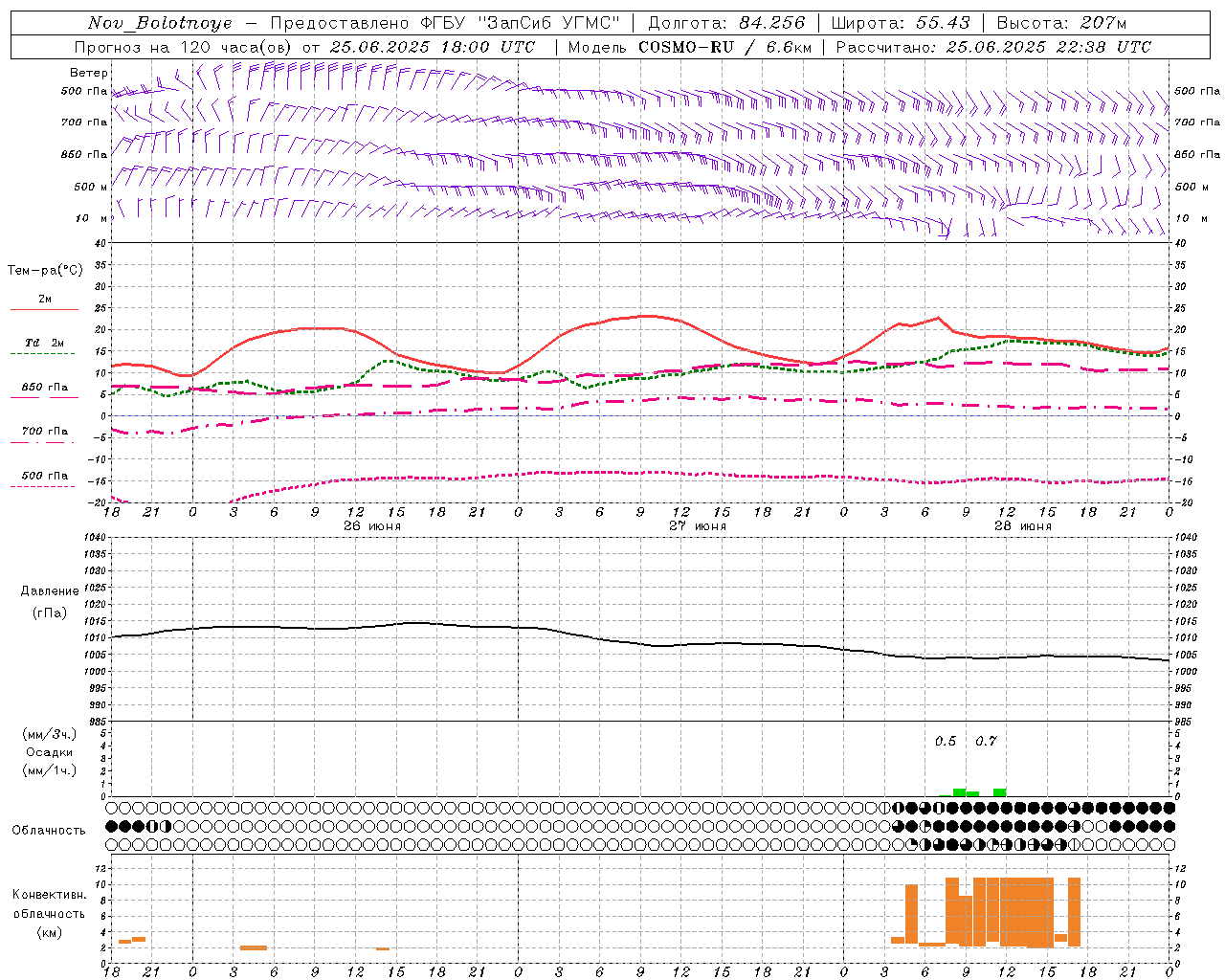Screen dimensions: 1225x980
Task: Click the station name Nov_Bolotnoye
Action: click(x=160, y=23)
